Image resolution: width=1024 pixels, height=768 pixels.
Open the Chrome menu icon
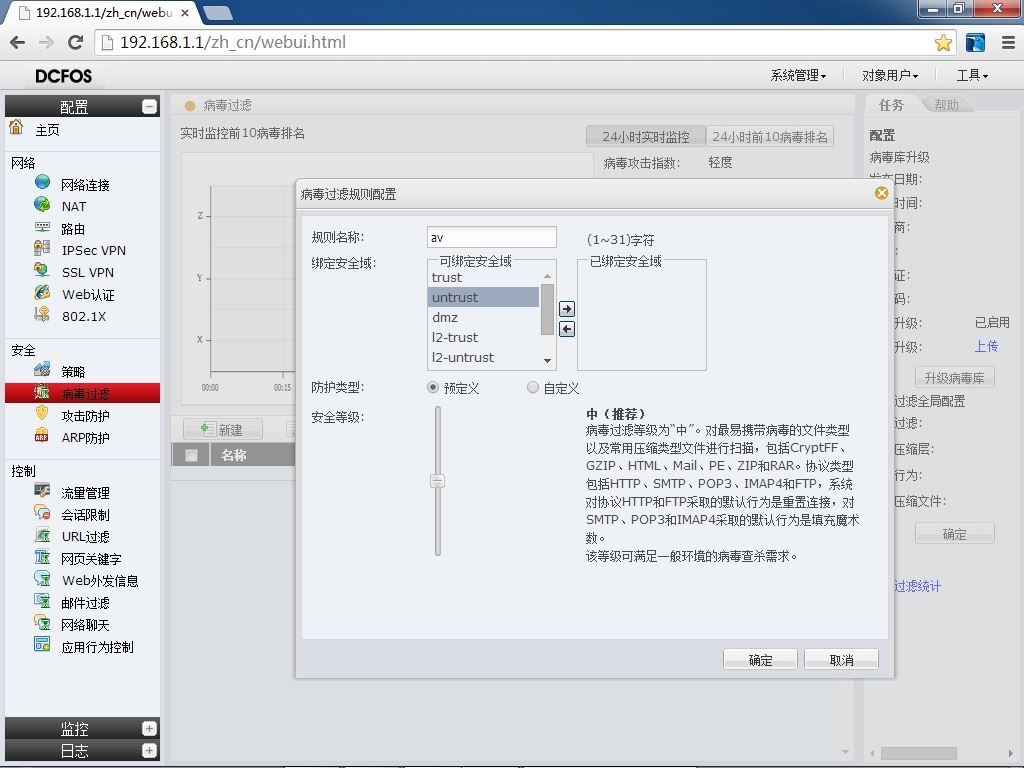(1008, 43)
